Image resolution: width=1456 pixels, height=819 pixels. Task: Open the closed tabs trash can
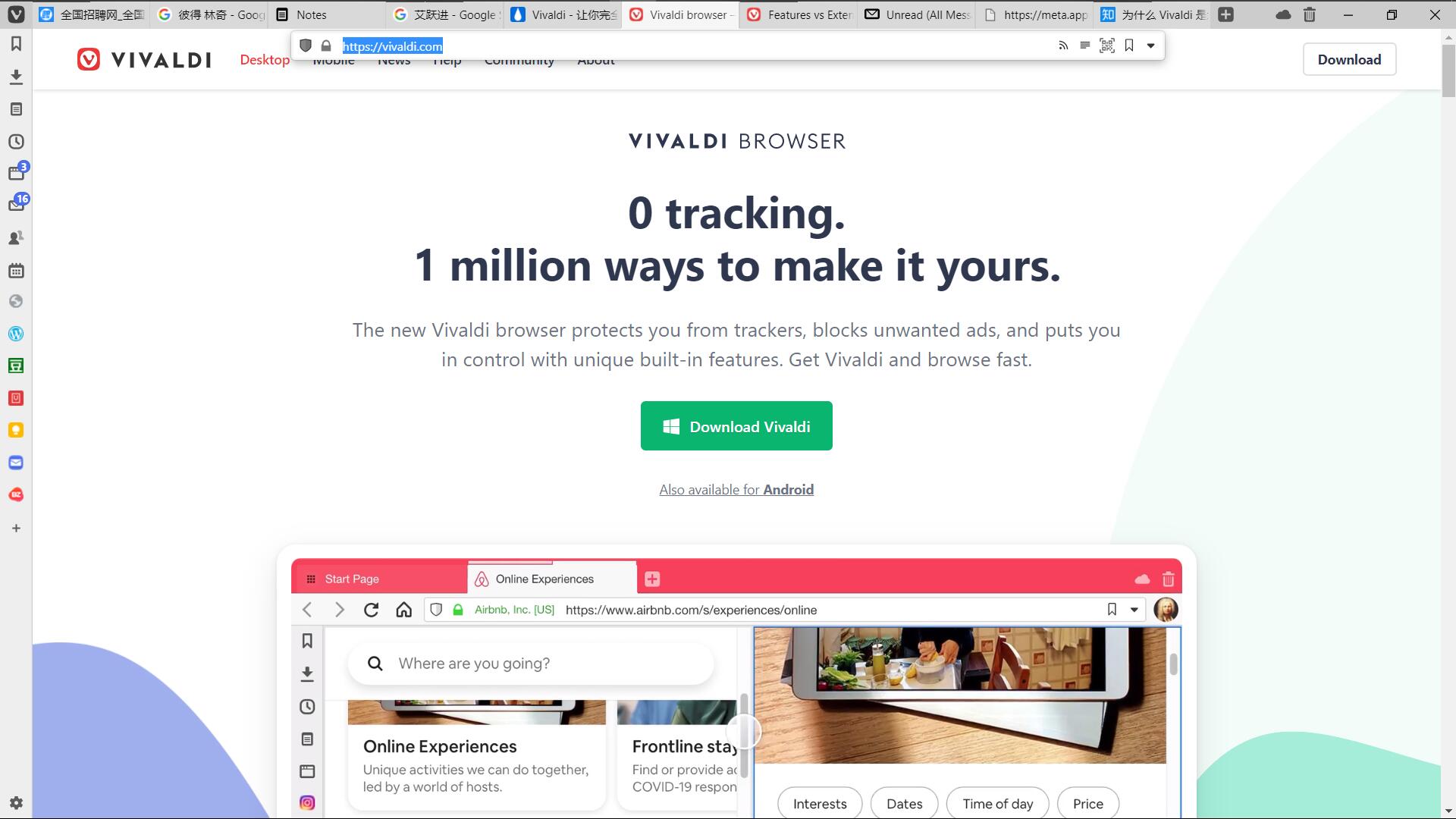coord(1310,14)
